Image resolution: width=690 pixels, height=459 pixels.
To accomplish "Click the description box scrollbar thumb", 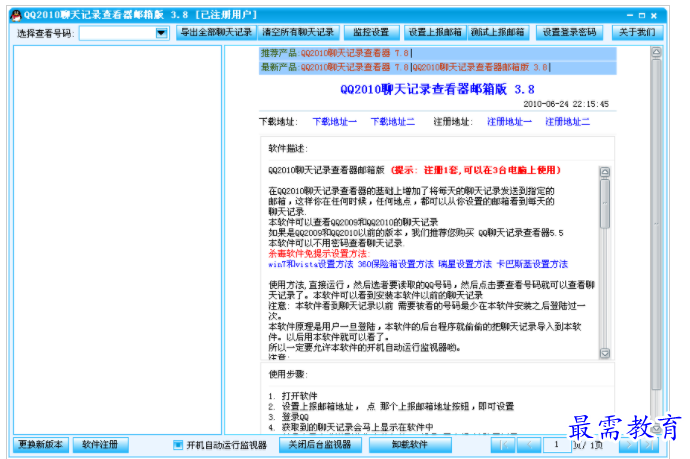I will pyautogui.click(x=605, y=203).
